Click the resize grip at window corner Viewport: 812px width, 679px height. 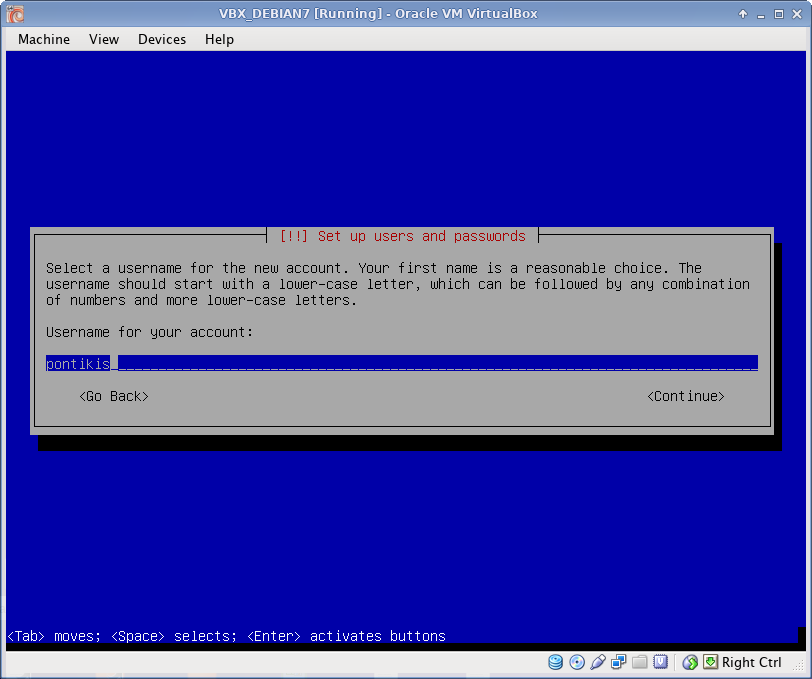point(800,666)
